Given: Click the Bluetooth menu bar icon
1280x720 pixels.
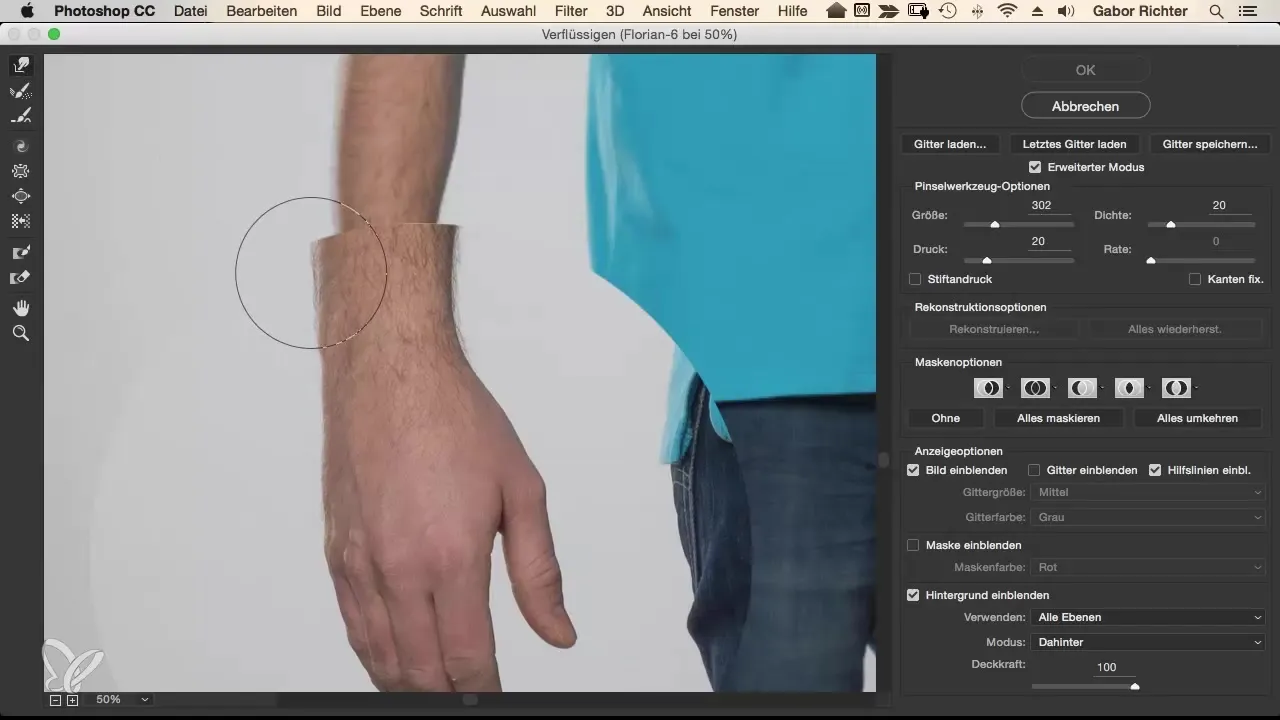Looking at the screenshot, I should tap(978, 12).
